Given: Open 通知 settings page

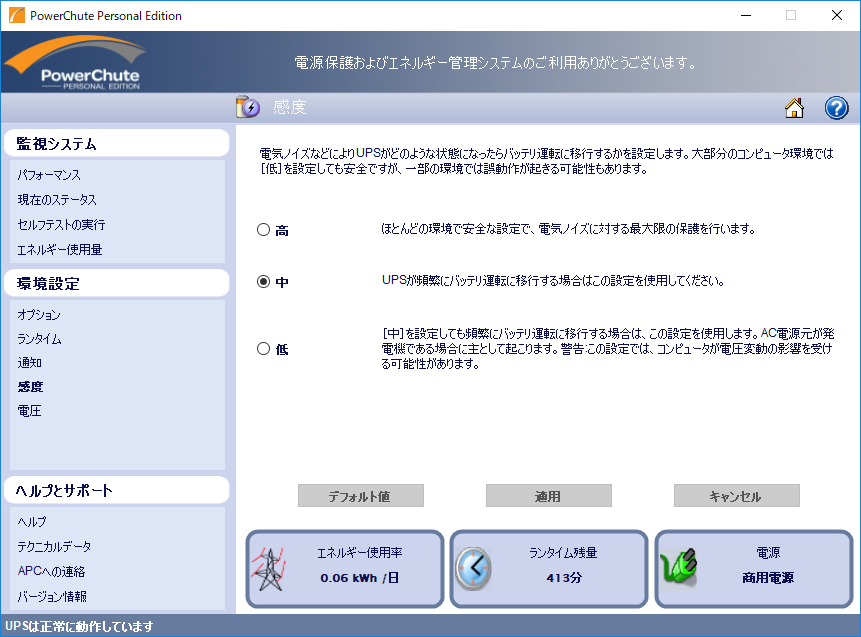Looking at the screenshot, I should 30,362.
